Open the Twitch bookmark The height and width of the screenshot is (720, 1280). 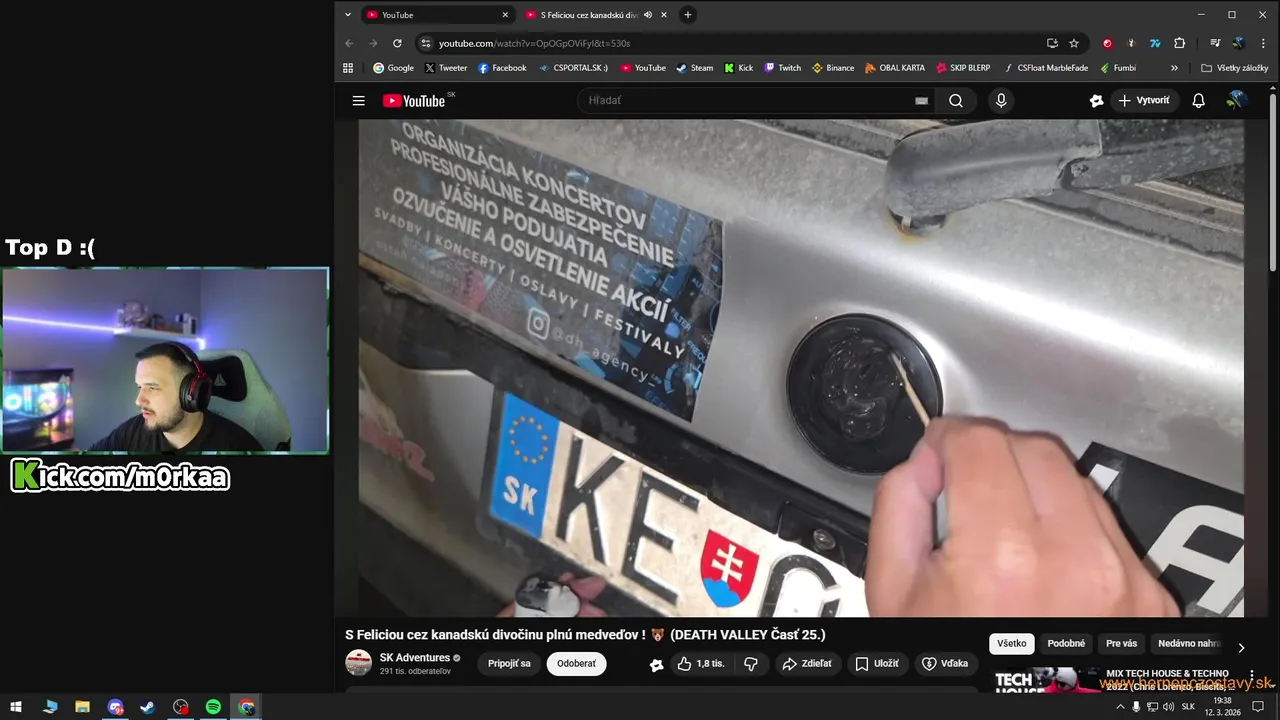pos(782,68)
